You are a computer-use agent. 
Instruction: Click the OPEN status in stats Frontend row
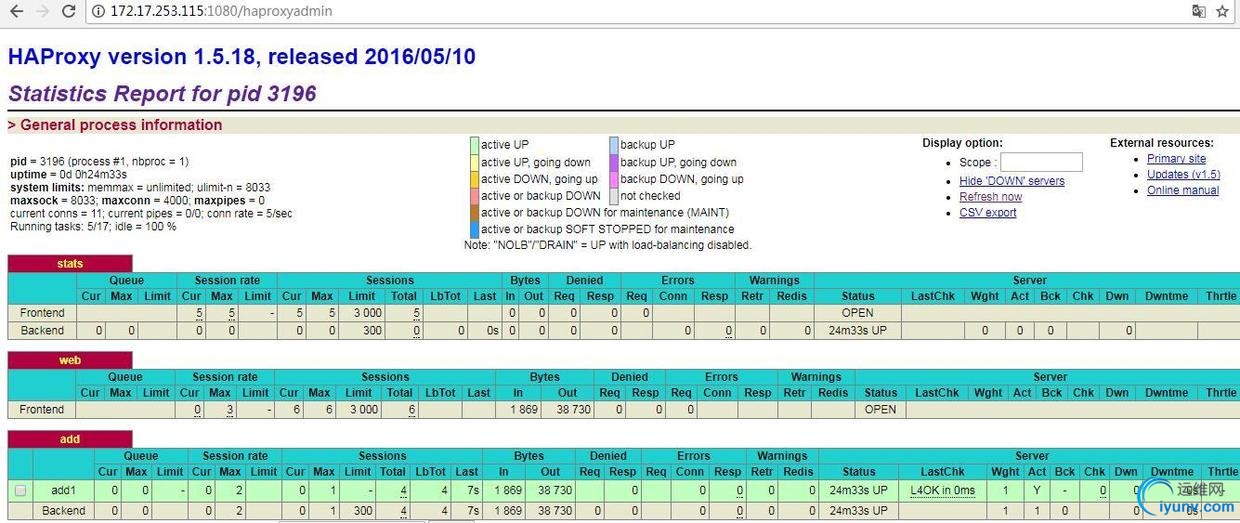pyautogui.click(x=858, y=313)
